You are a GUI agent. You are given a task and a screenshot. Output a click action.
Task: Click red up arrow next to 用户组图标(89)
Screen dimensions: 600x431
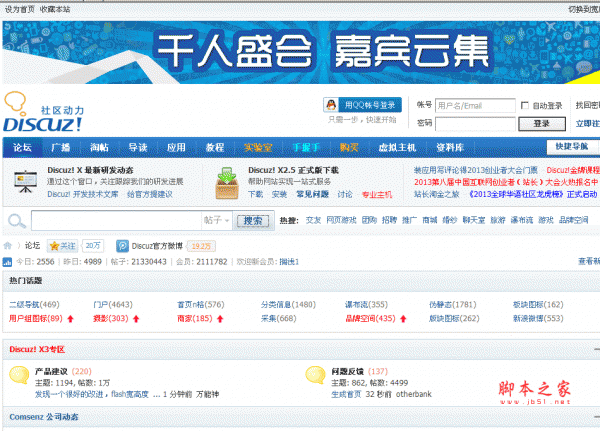[x=70, y=319]
